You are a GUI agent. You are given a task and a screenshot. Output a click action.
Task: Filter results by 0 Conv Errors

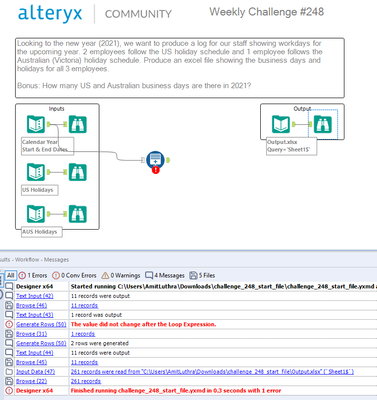(x=74, y=276)
